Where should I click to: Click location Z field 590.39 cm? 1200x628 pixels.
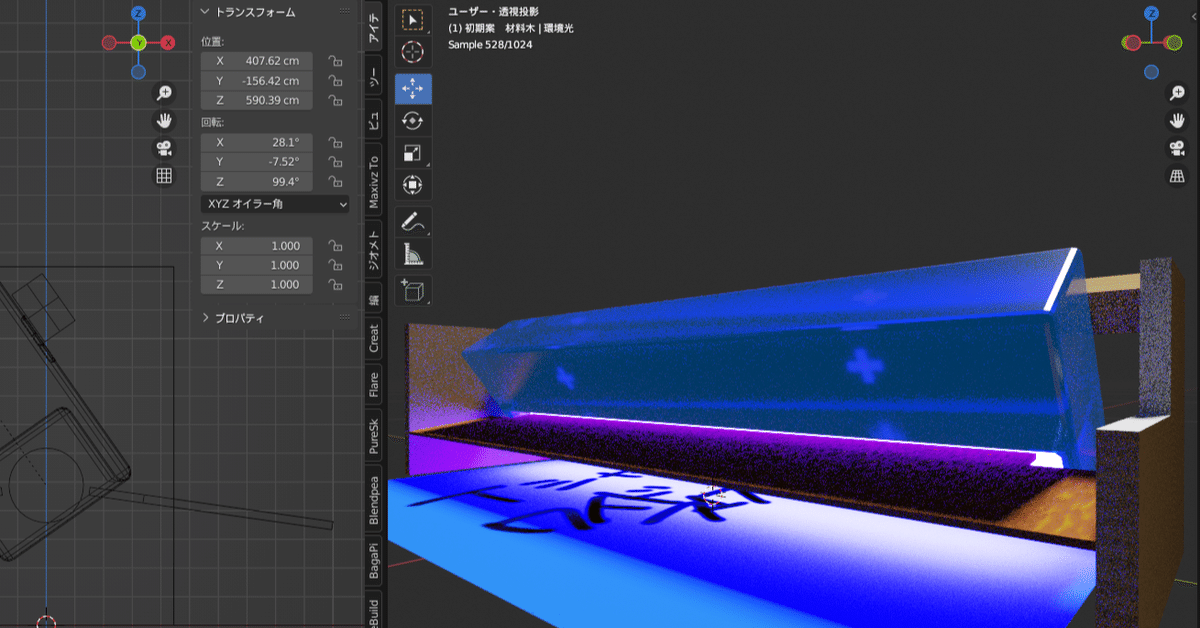pos(257,101)
